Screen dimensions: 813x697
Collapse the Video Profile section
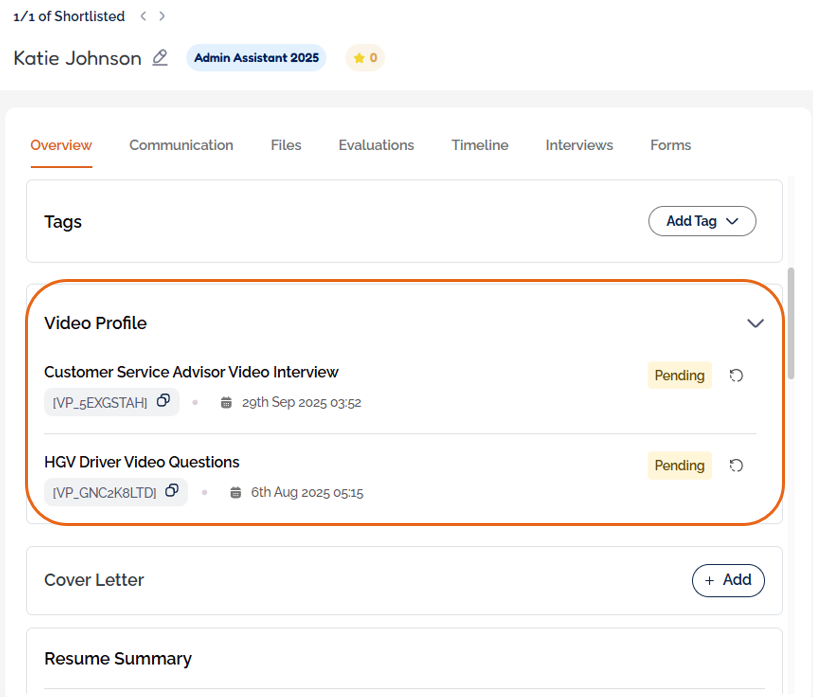click(x=755, y=323)
